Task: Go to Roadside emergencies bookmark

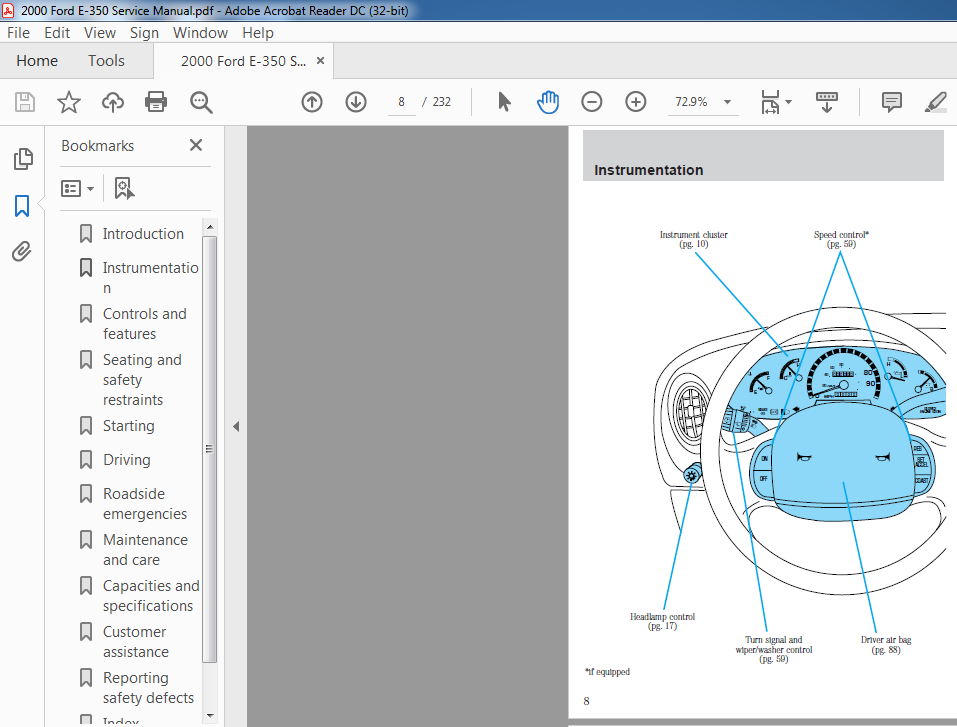Action: tap(145, 504)
